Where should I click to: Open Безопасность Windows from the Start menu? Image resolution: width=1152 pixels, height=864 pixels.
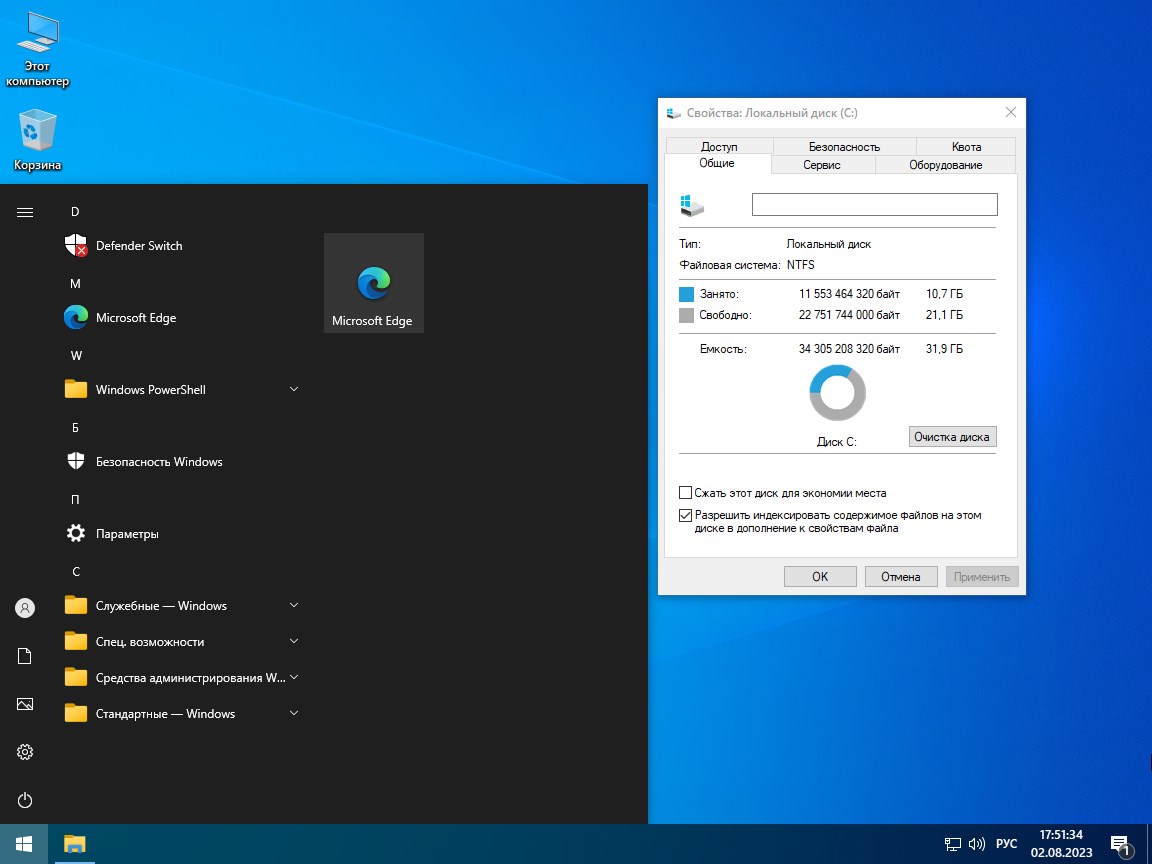coord(159,461)
